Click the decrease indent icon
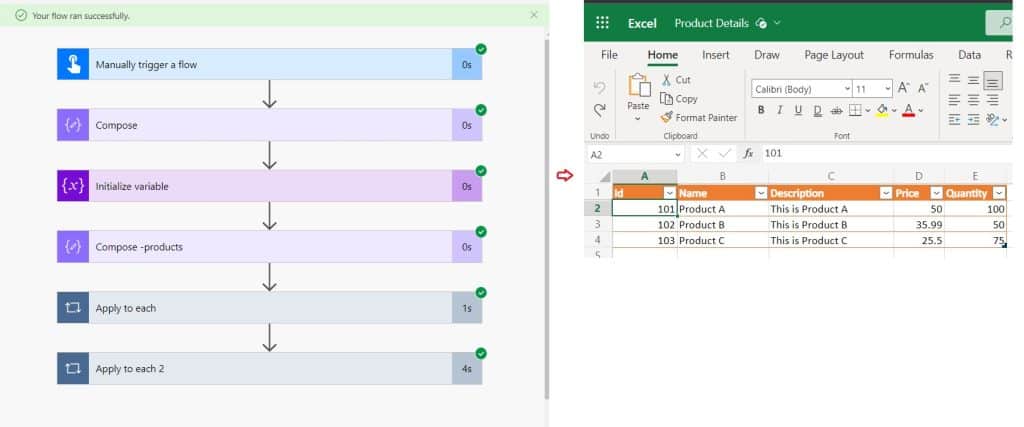Screen dimensions: 1024x427 955,119
